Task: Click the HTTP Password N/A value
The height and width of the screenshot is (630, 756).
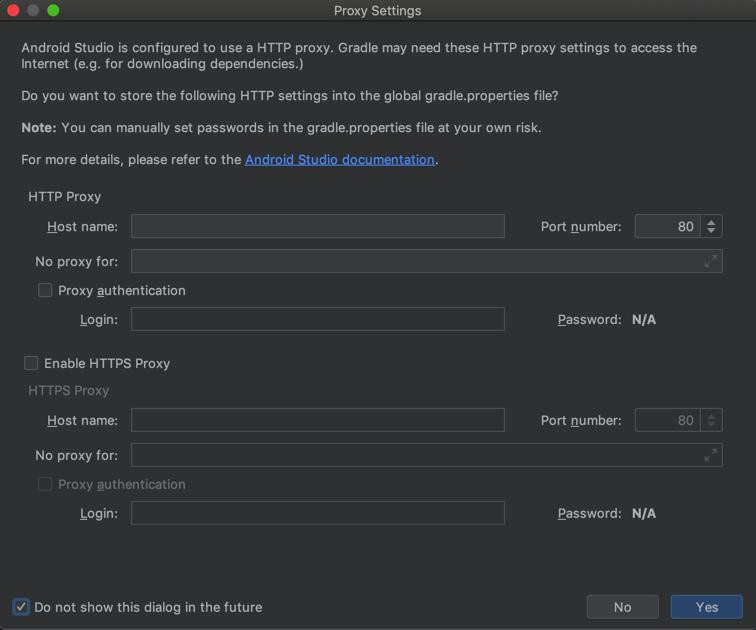Action: point(644,320)
